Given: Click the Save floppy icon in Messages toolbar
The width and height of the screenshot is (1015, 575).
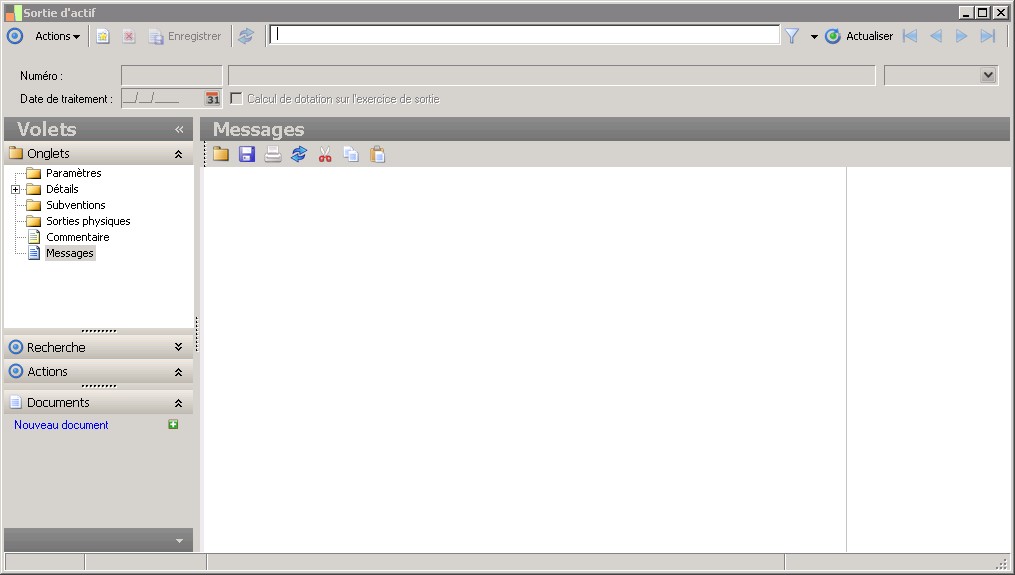Looking at the screenshot, I should click(247, 154).
